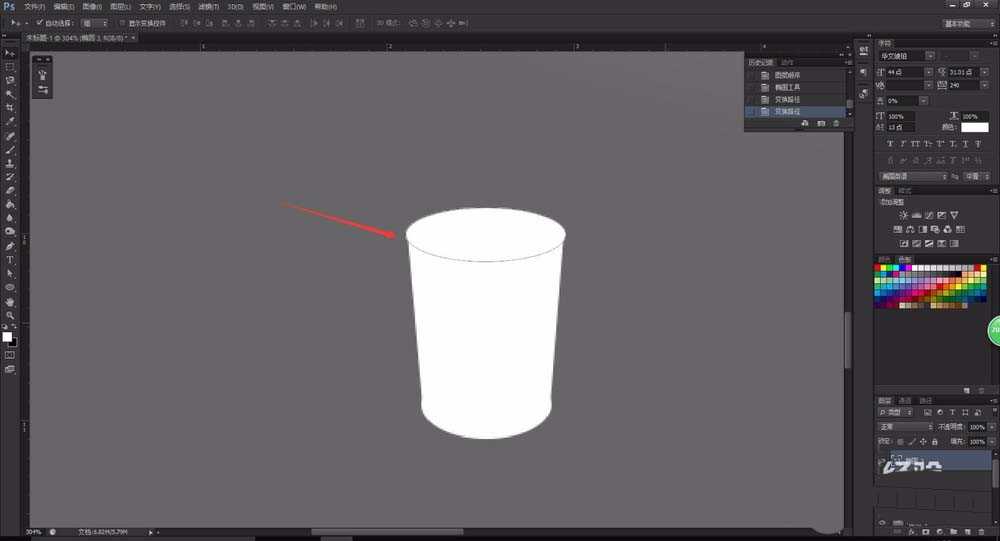Select the Horizontal Type tool

coord(10,260)
